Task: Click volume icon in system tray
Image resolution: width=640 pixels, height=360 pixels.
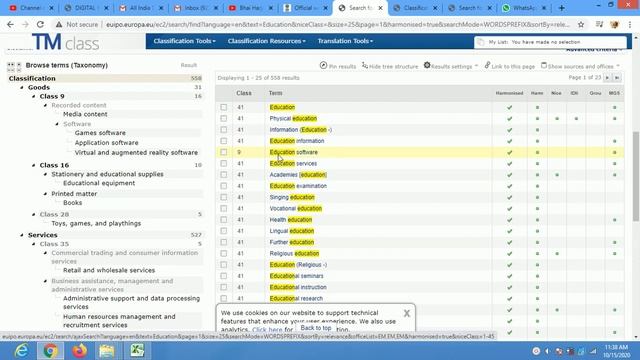Action: click(547, 351)
